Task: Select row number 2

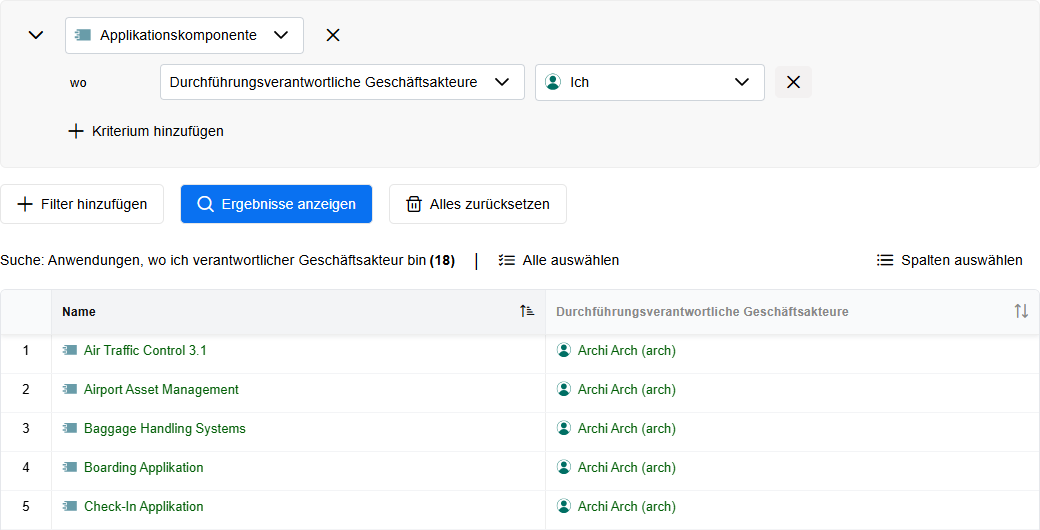Action: (26, 389)
